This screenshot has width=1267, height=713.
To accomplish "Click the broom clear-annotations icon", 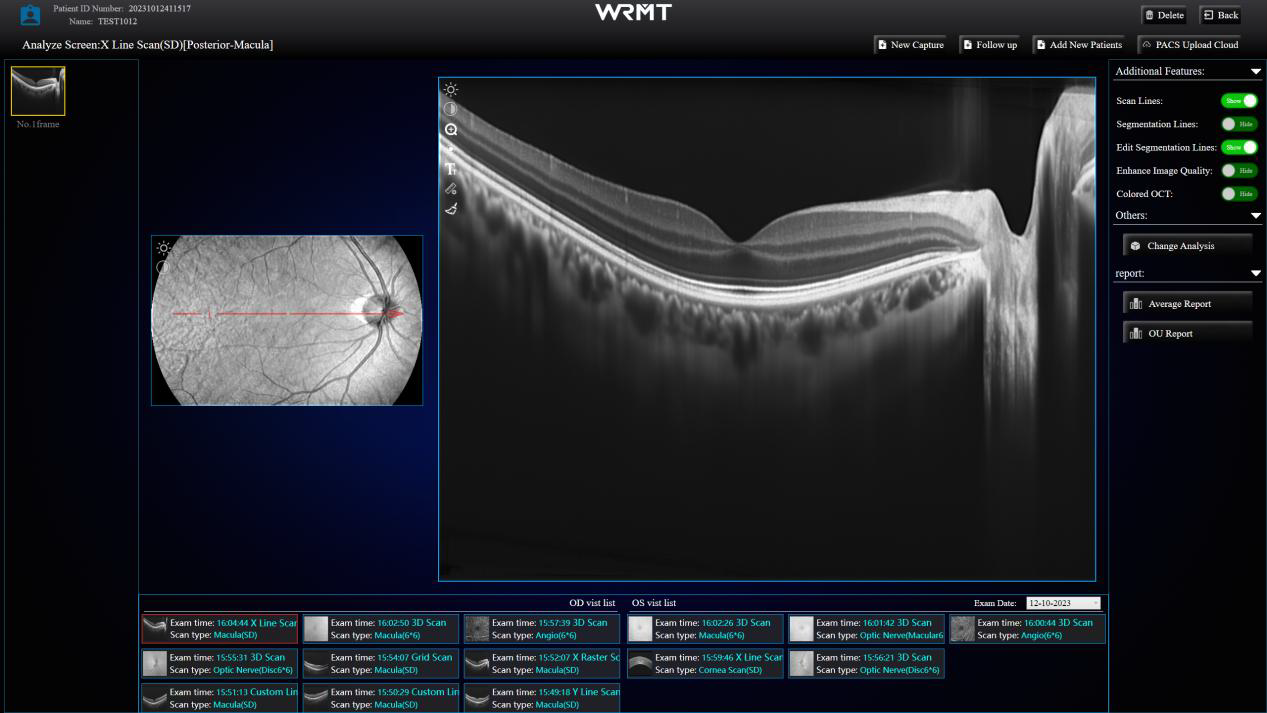I will click(x=451, y=209).
